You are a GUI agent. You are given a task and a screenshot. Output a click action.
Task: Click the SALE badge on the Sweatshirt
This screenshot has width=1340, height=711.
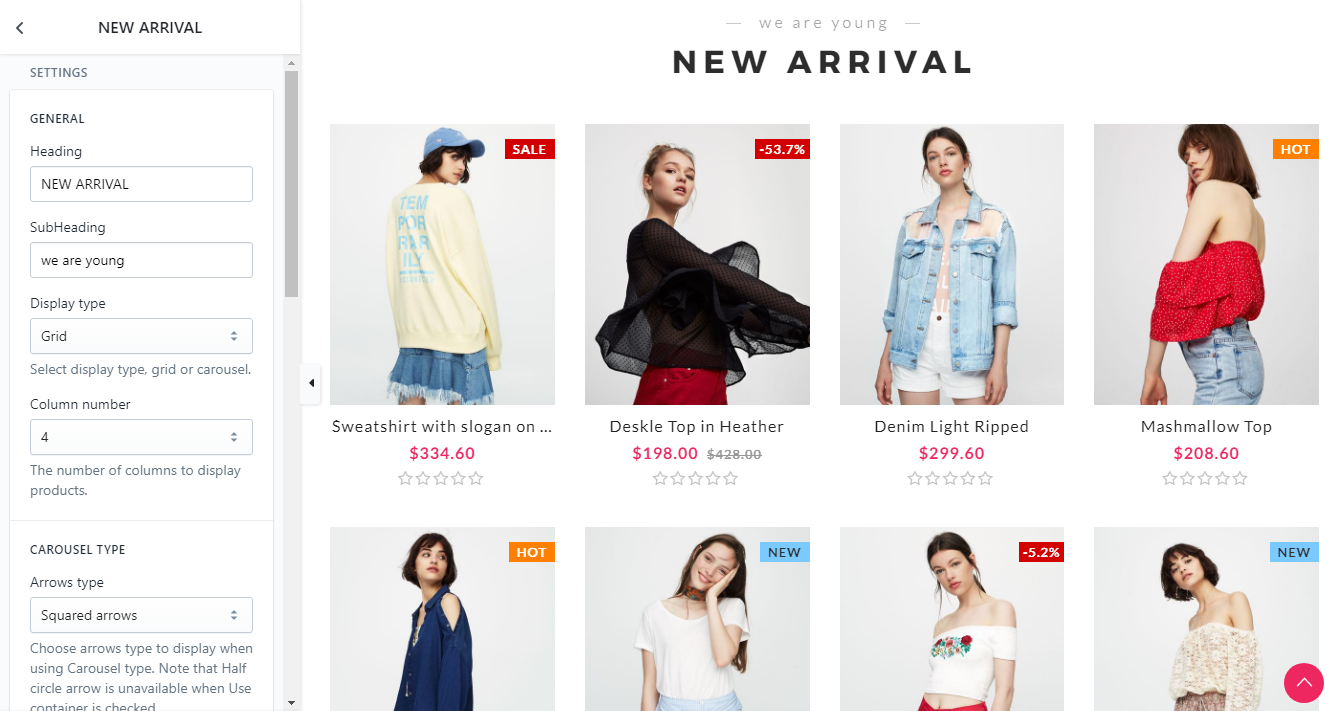(x=529, y=149)
